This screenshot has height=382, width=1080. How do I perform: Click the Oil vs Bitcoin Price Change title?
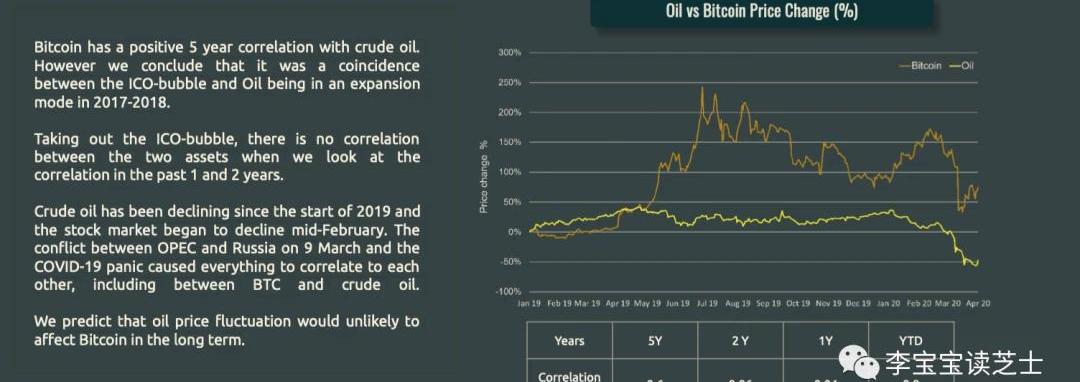click(x=762, y=11)
